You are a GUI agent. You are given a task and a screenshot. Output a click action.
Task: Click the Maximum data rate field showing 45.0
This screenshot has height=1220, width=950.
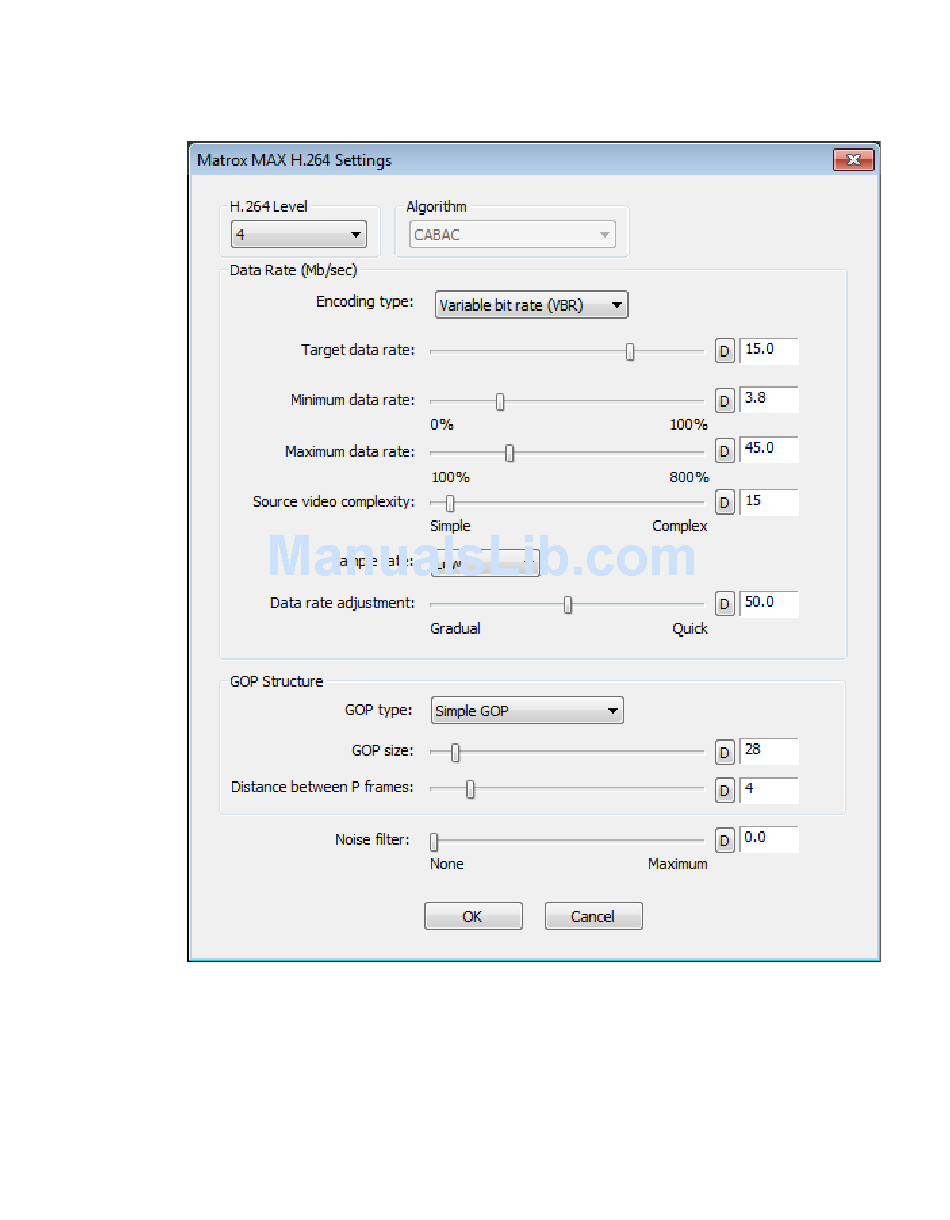(x=769, y=450)
